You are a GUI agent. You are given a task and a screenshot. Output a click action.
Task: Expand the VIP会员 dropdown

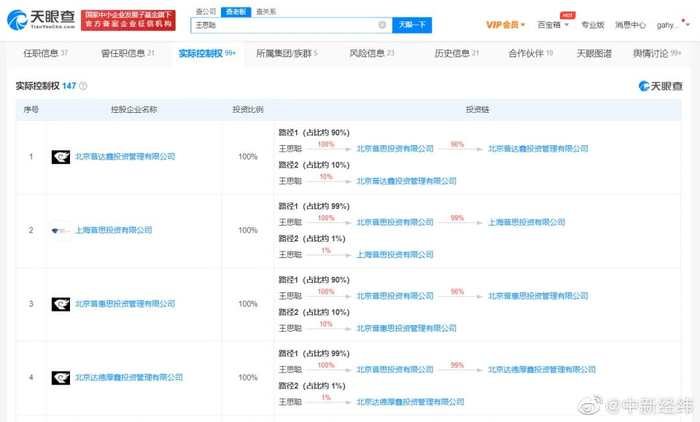point(505,25)
